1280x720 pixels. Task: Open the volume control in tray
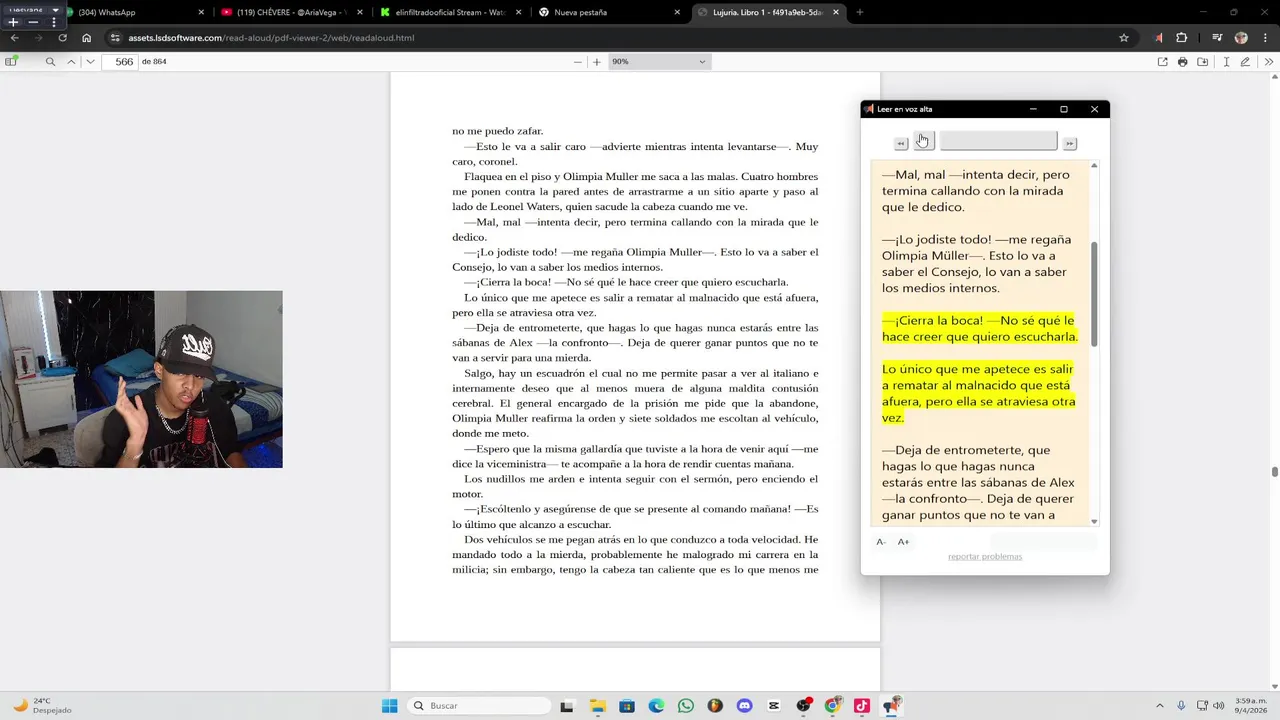point(1218,706)
